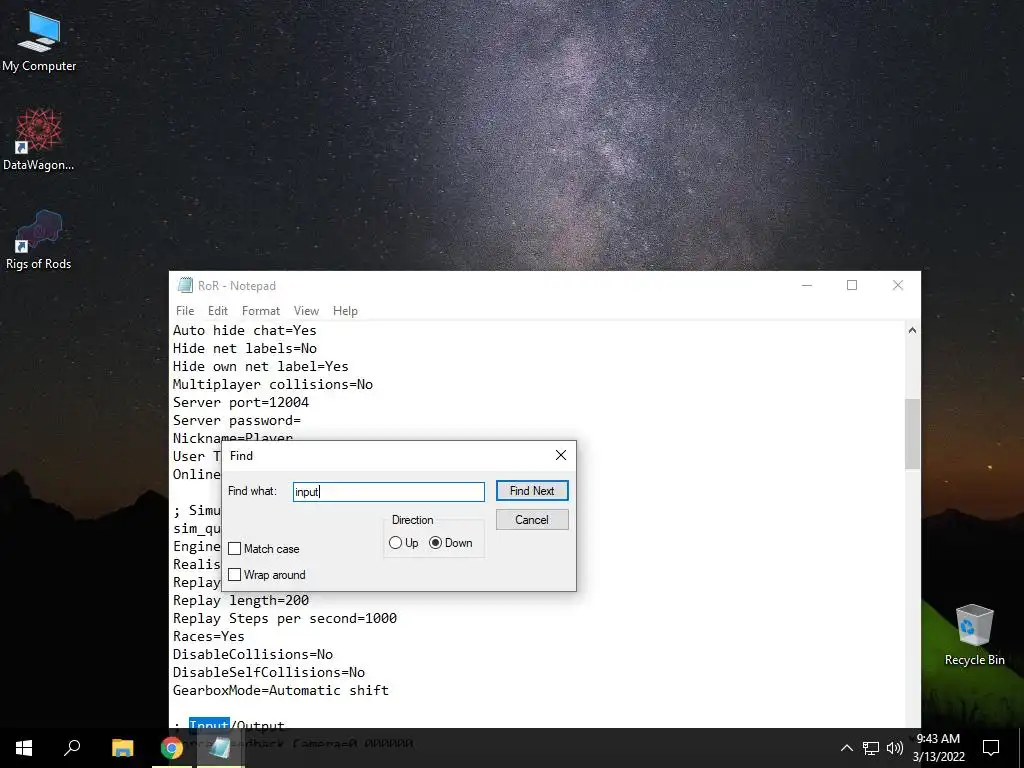Close the Find dialog with X
Viewport: 1024px width, 768px height.
(x=561, y=455)
